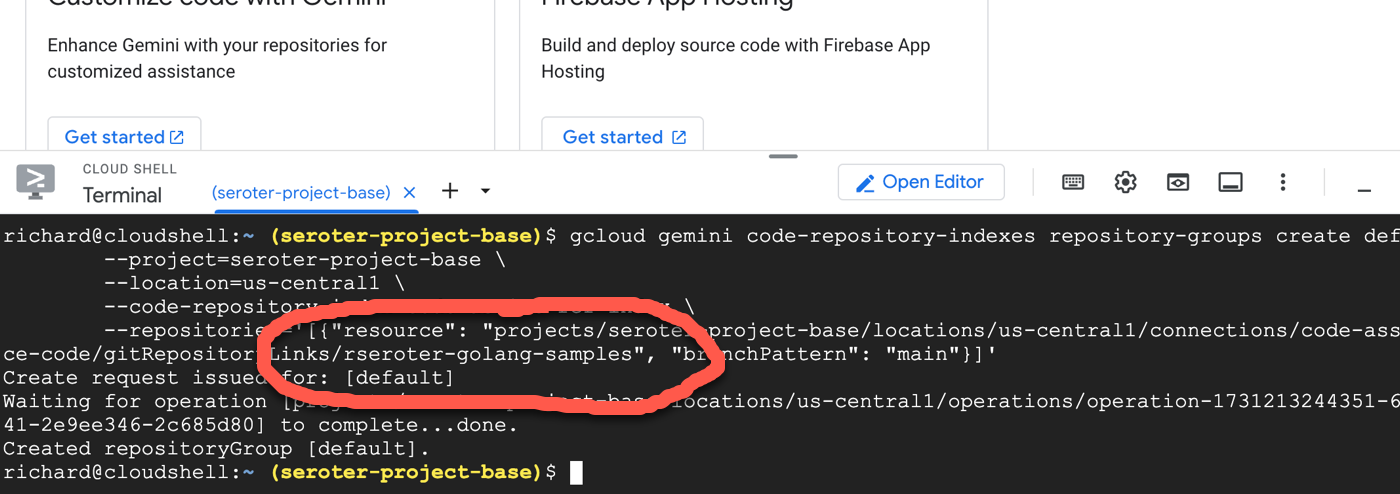
Task: Click the Terminal label in Cloud Shell header
Action: pos(122,195)
